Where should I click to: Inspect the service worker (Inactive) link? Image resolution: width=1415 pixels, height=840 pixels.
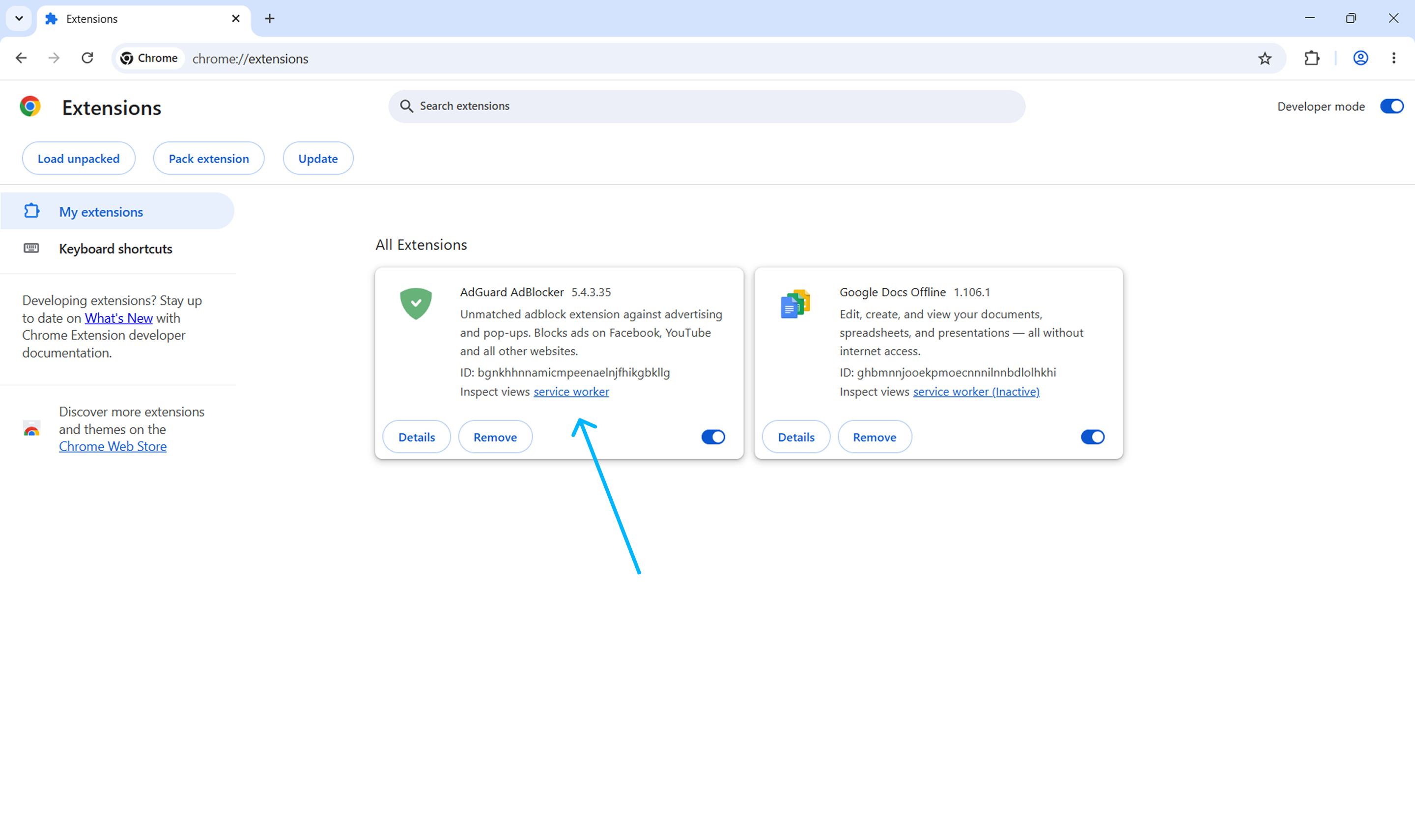tap(976, 392)
